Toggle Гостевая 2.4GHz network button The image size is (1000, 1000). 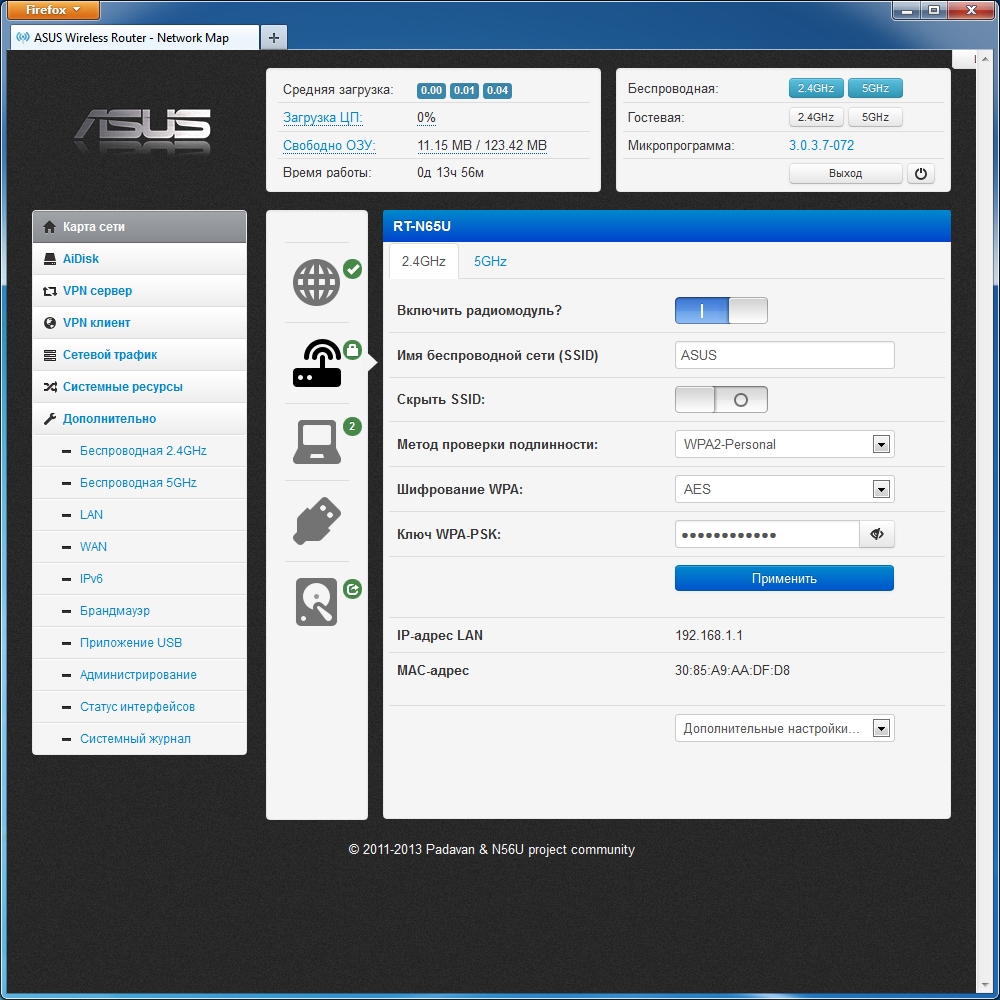816,117
